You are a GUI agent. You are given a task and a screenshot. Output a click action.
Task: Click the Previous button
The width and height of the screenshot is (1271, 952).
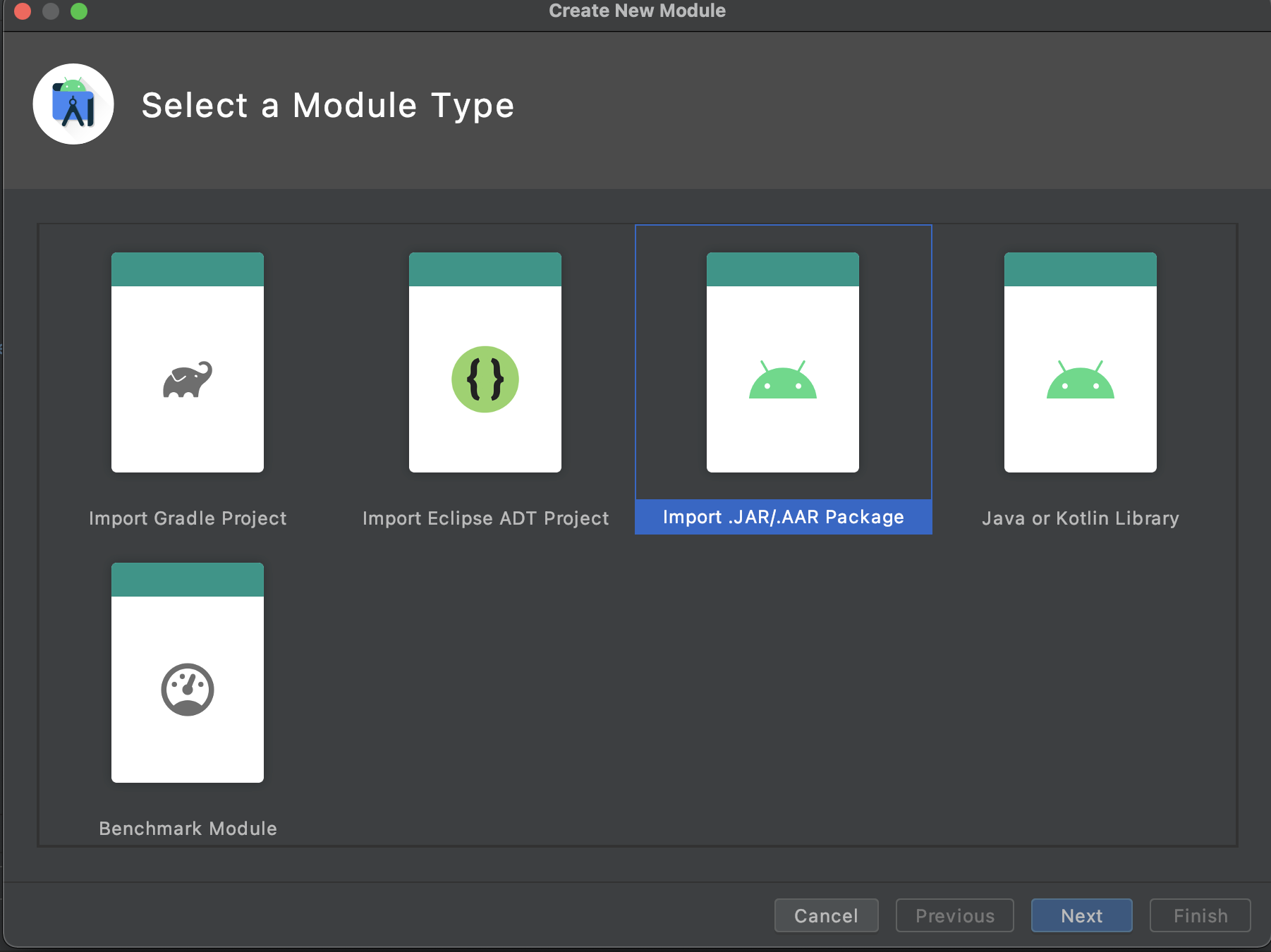point(955,915)
